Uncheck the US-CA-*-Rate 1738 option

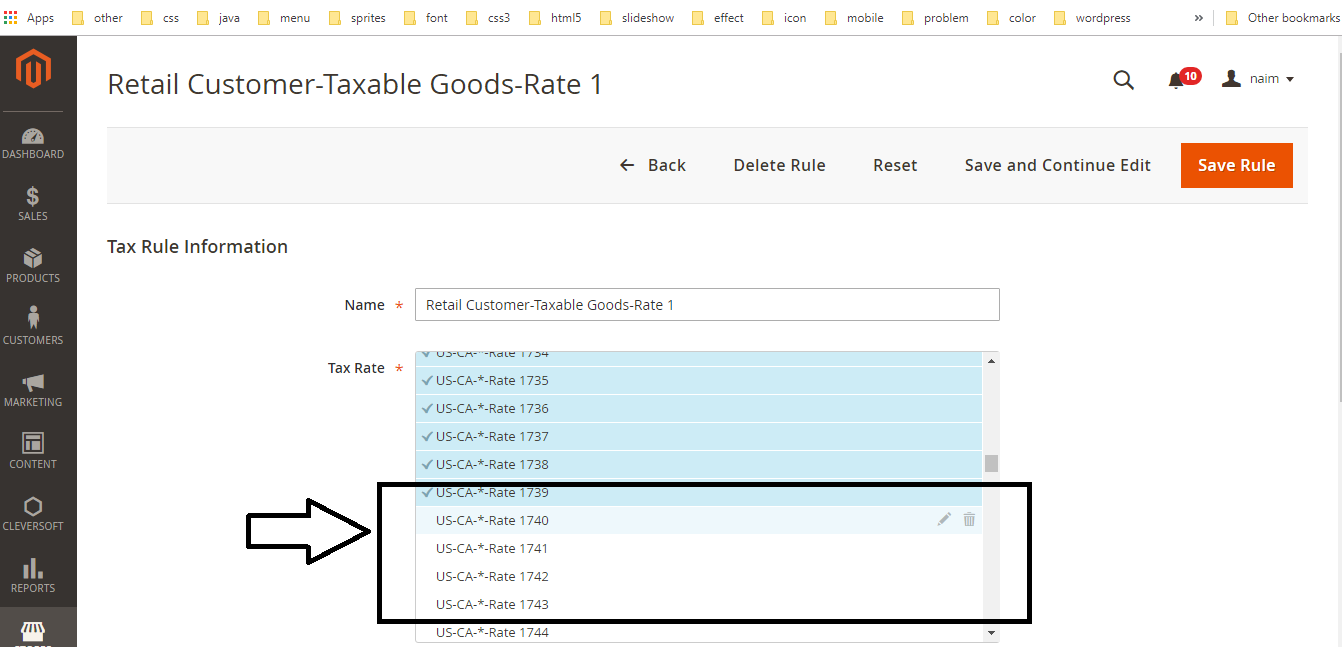[492, 464]
